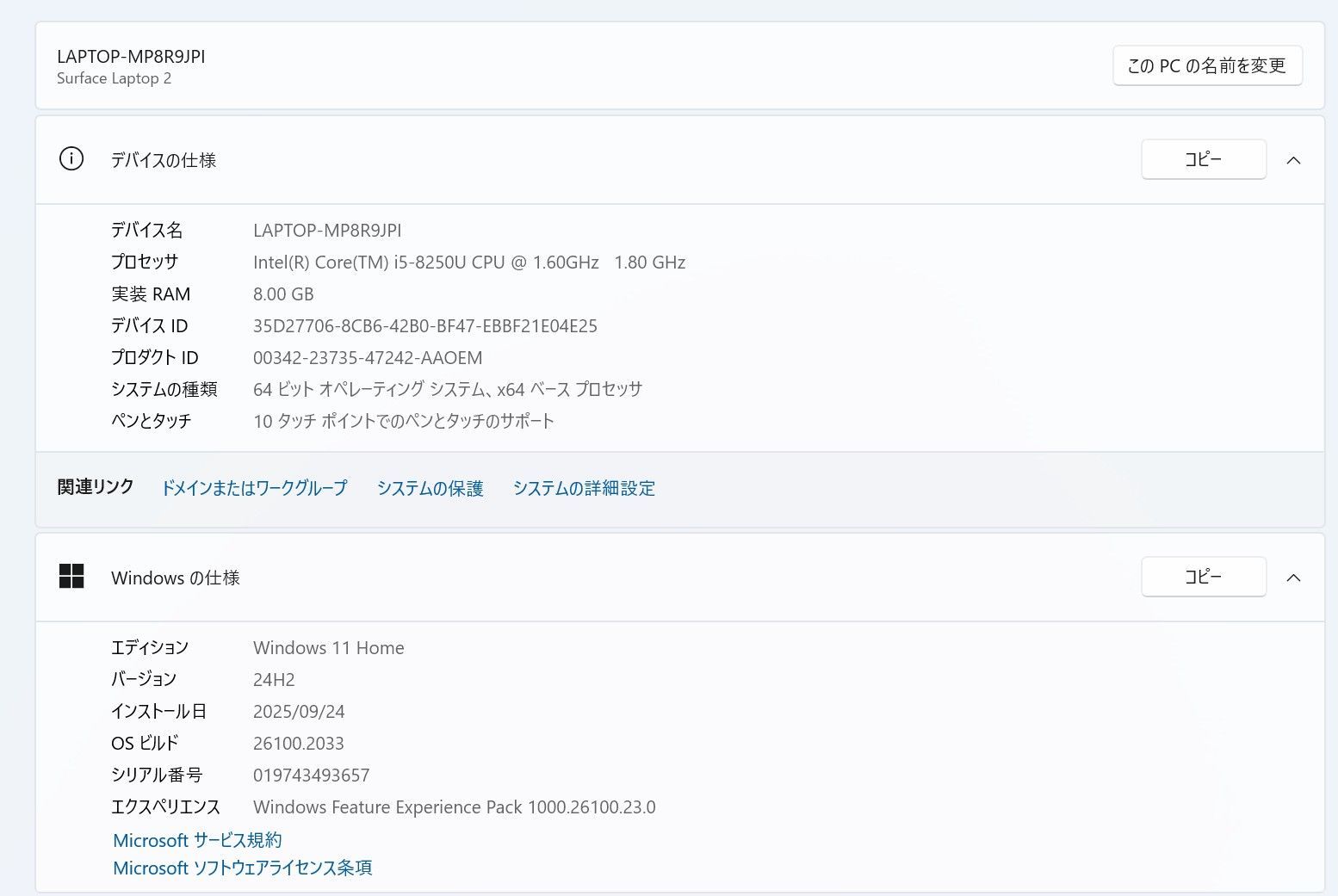Copy Windows specifications with コピー button
The width and height of the screenshot is (1338, 896).
click(x=1203, y=577)
